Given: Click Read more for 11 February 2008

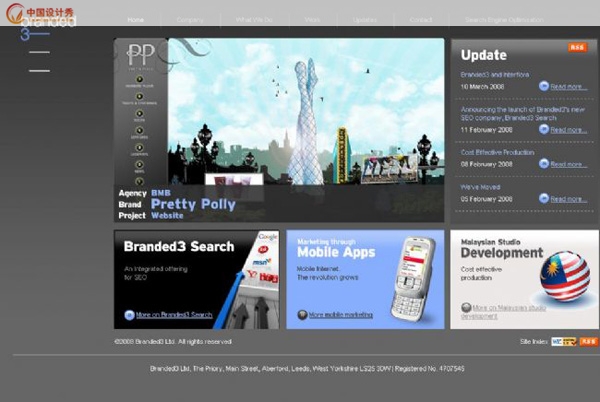Looking at the screenshot, I should [568, 130].
